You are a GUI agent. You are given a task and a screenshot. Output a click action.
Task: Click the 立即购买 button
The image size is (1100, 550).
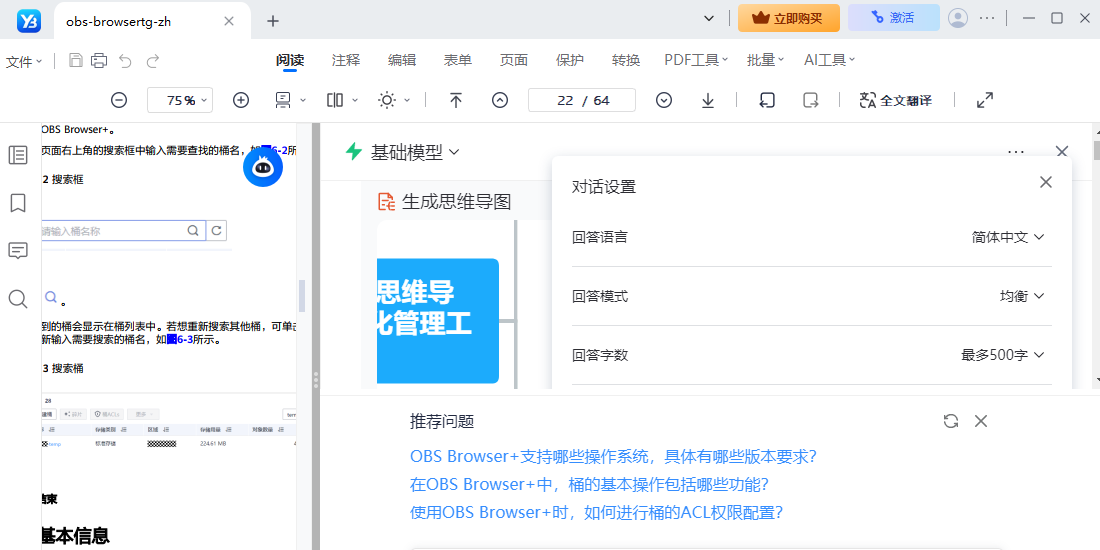[x=789, y=18]
